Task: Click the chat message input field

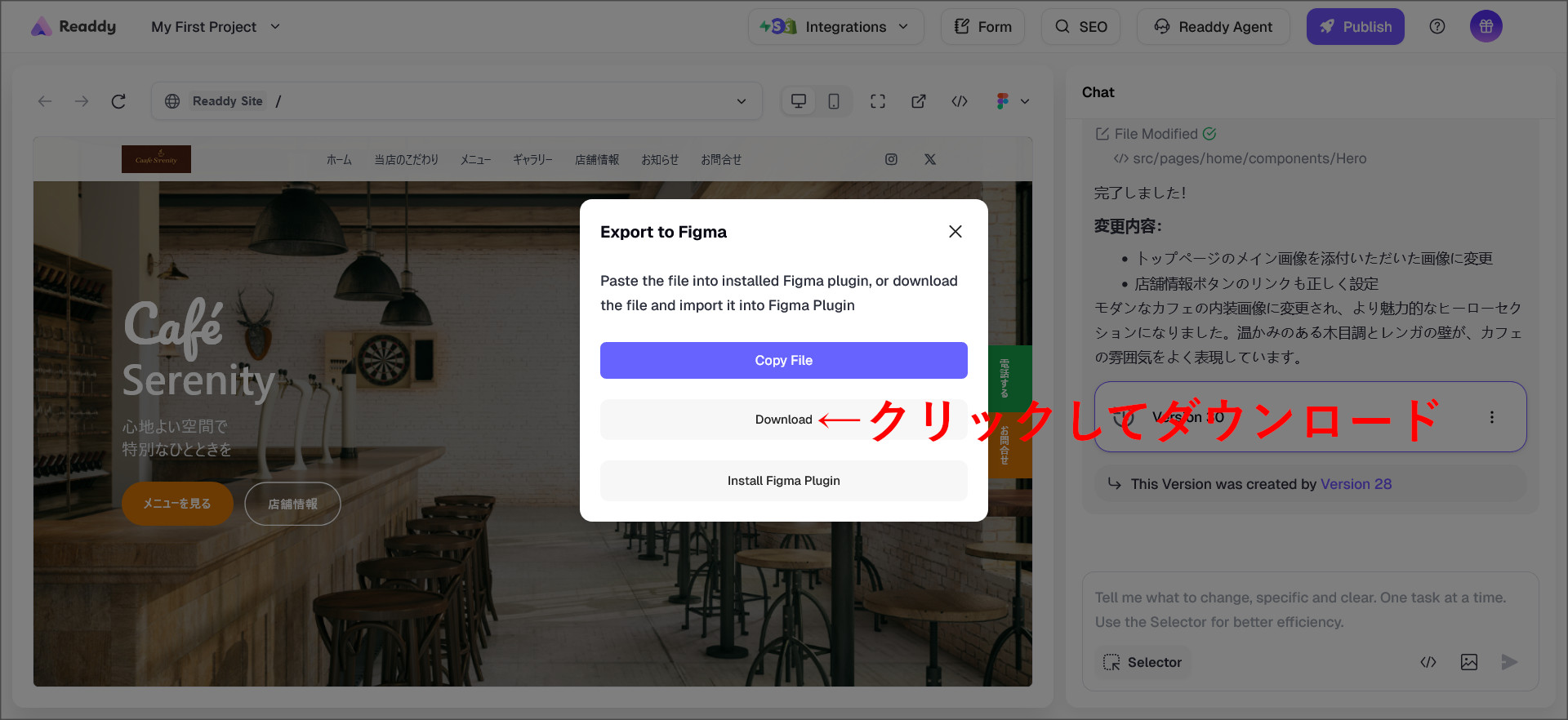Action: click(x=1307, y=610)
